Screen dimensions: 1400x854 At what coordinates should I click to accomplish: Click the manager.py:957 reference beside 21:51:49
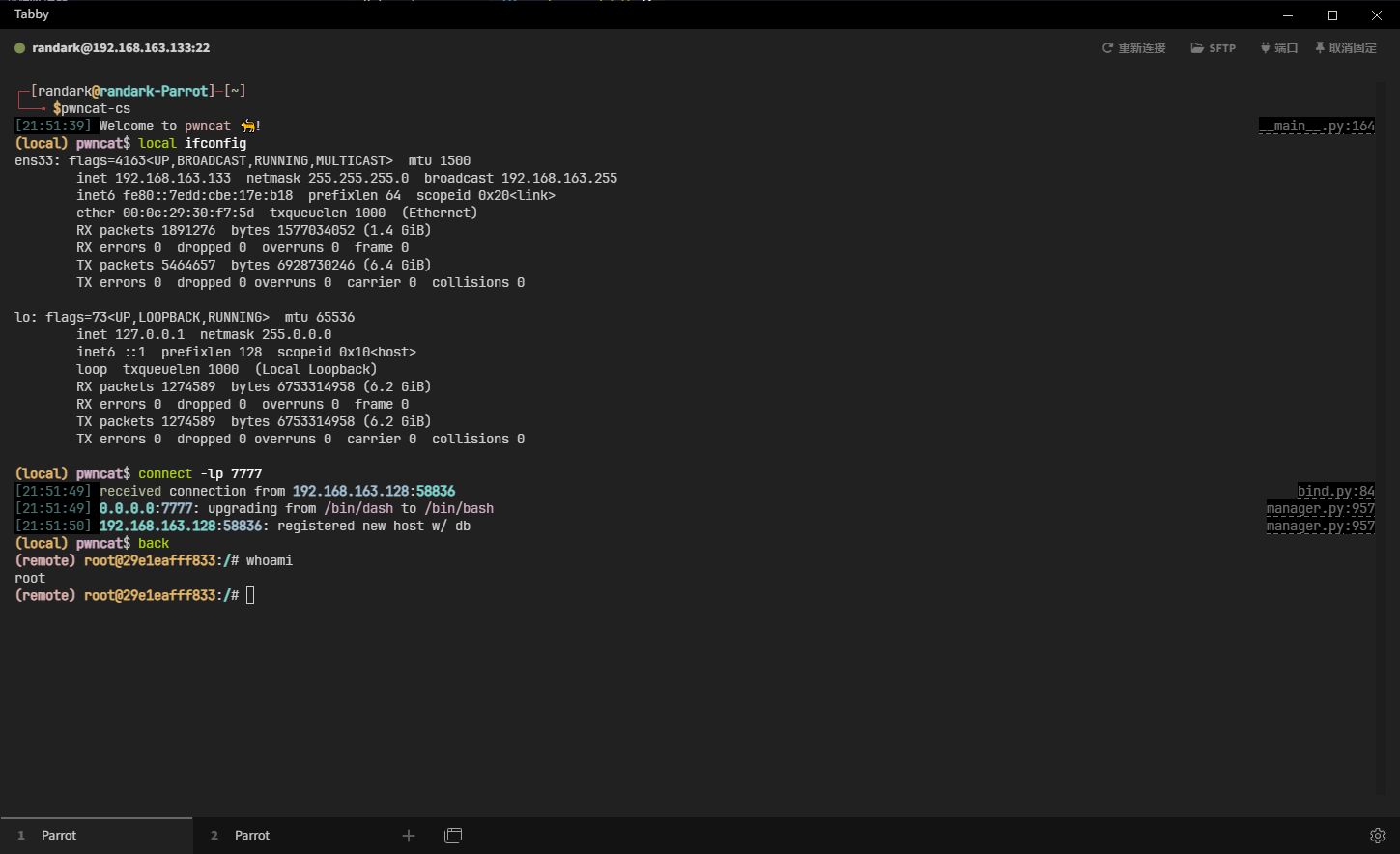1321,508
